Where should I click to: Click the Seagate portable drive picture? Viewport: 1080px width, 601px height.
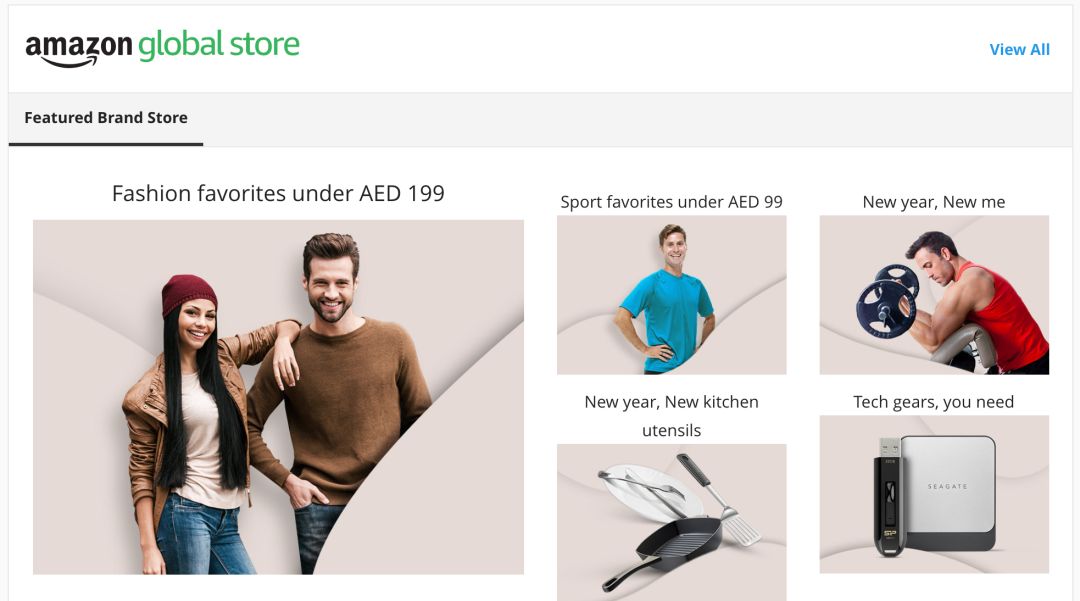[949, 492]
